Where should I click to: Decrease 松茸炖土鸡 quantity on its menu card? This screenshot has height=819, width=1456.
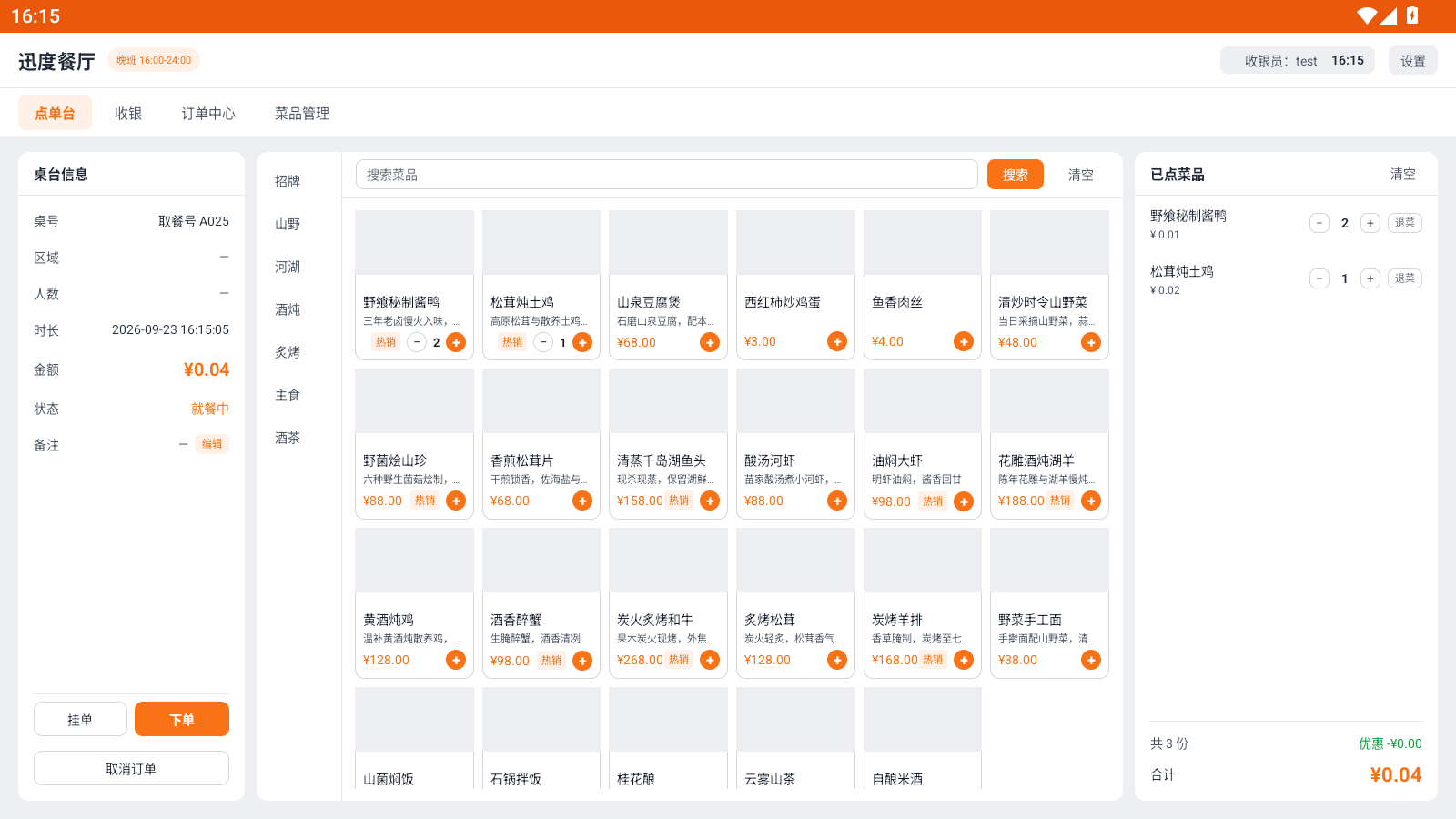(543, 342)
